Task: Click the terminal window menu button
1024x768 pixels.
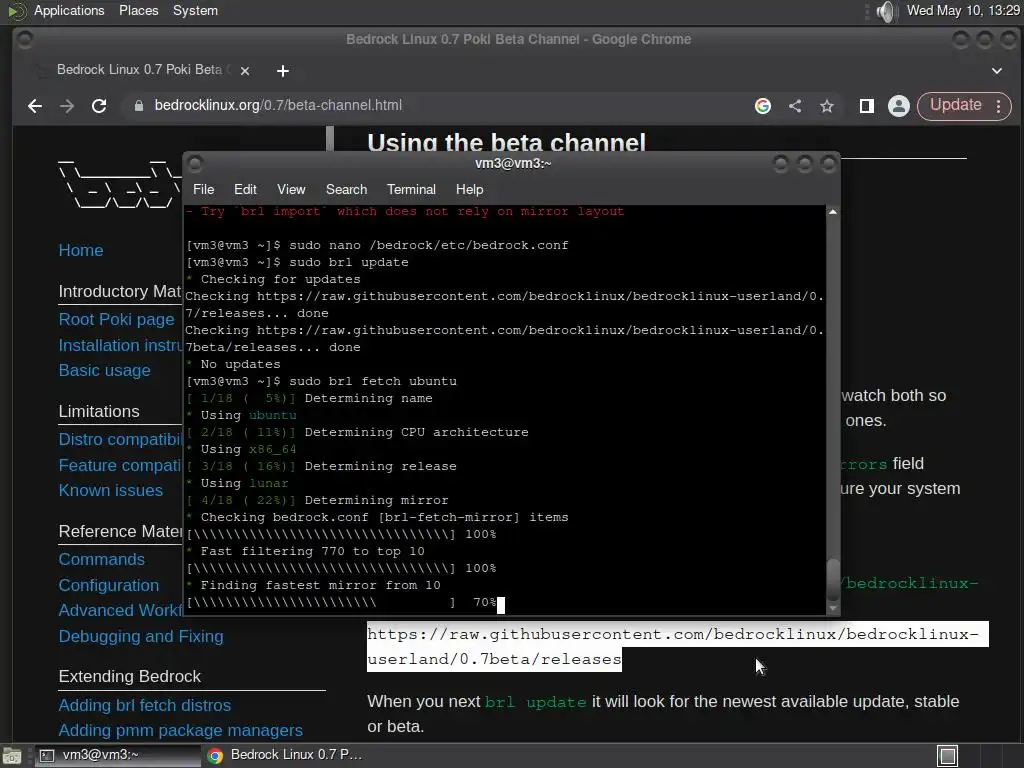Action: pos(195,163)
